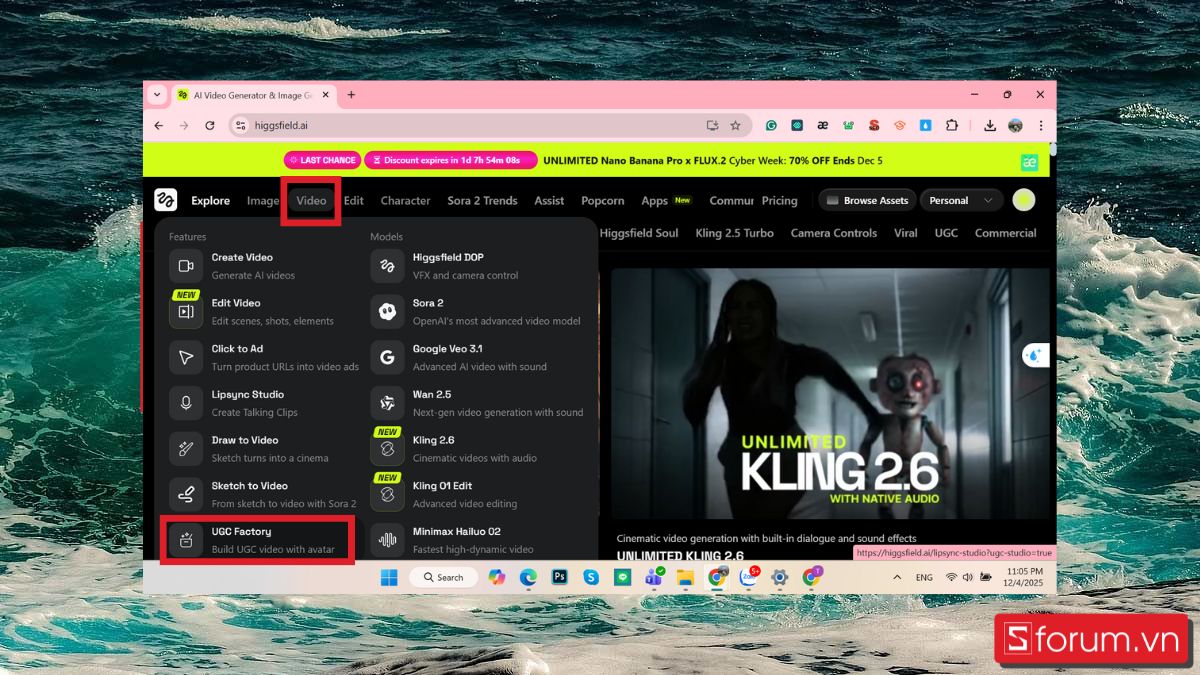Open the Higgsfield logo home icon
1200x675 pixels.
165,200
